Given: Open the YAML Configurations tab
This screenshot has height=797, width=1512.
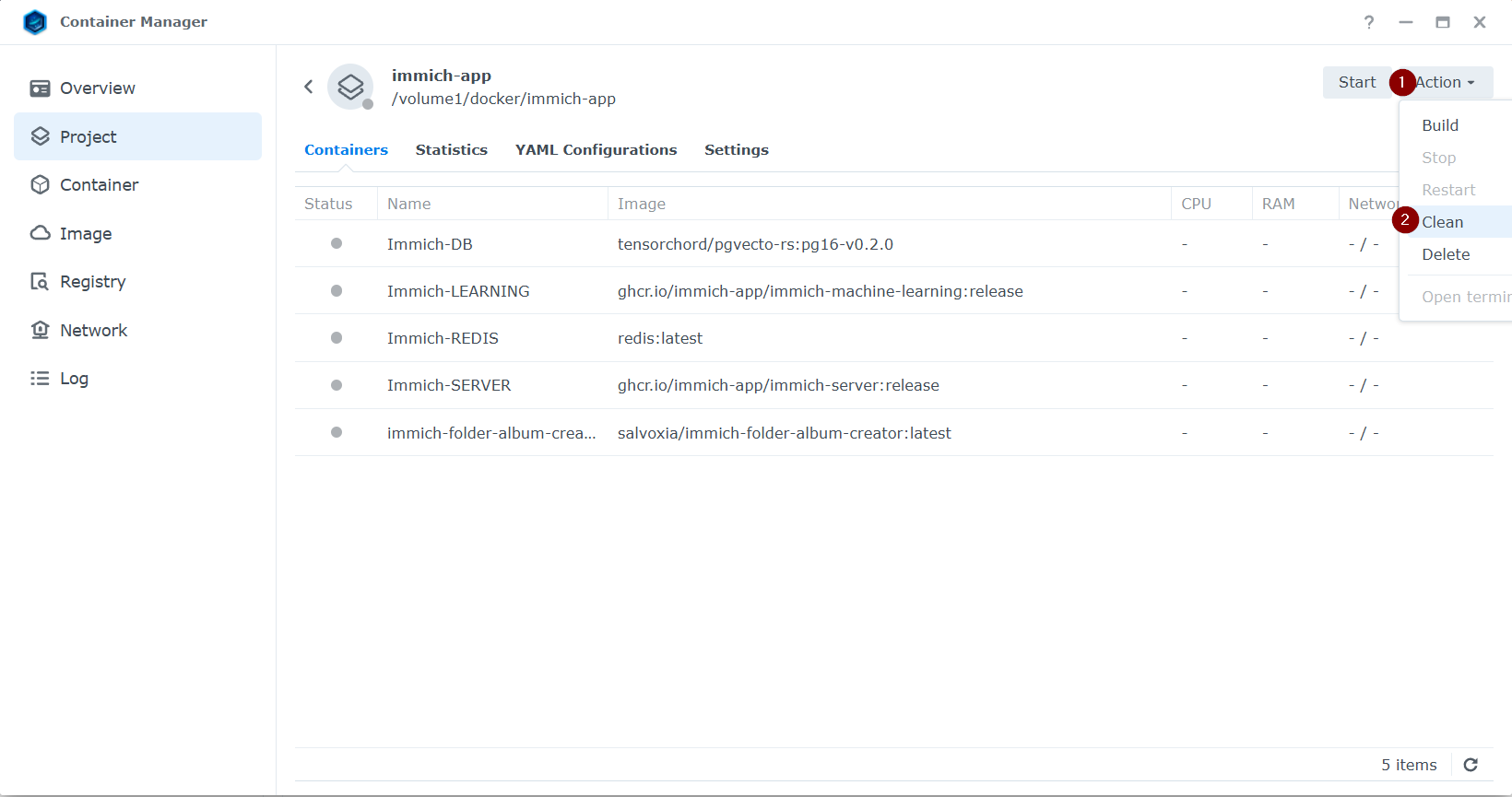Looking at the screenshot, I should (x=597, y=150).
